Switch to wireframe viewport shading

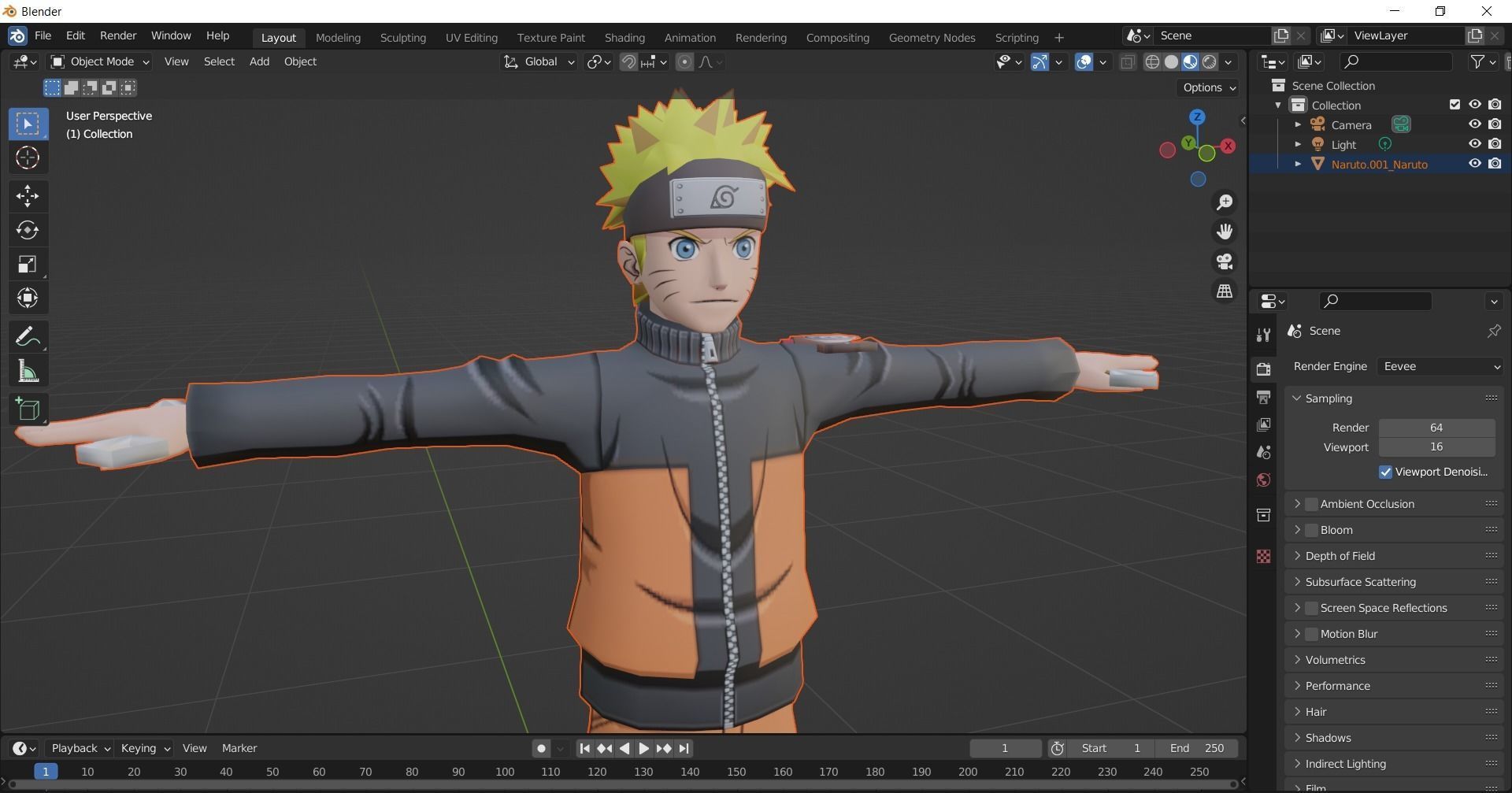[x=1152, y=61]
